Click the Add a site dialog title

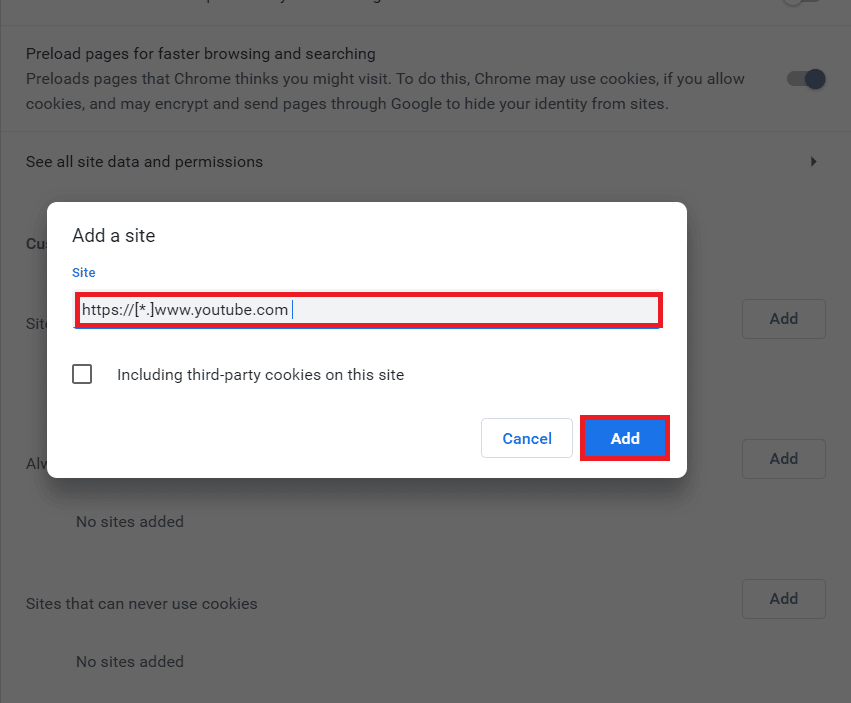(x=114, y=236)
